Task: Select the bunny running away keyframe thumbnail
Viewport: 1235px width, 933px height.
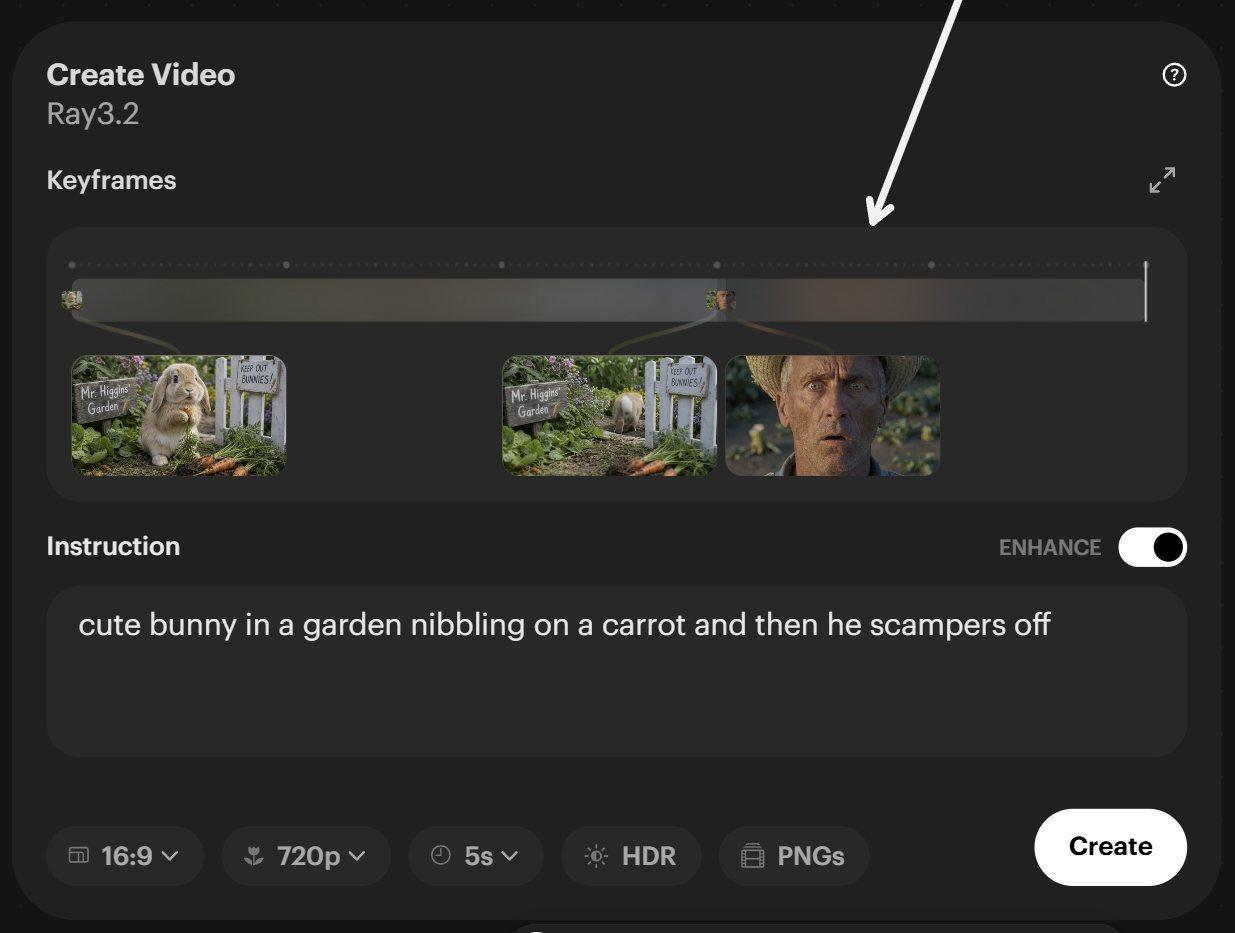Action: click(609, 415)
